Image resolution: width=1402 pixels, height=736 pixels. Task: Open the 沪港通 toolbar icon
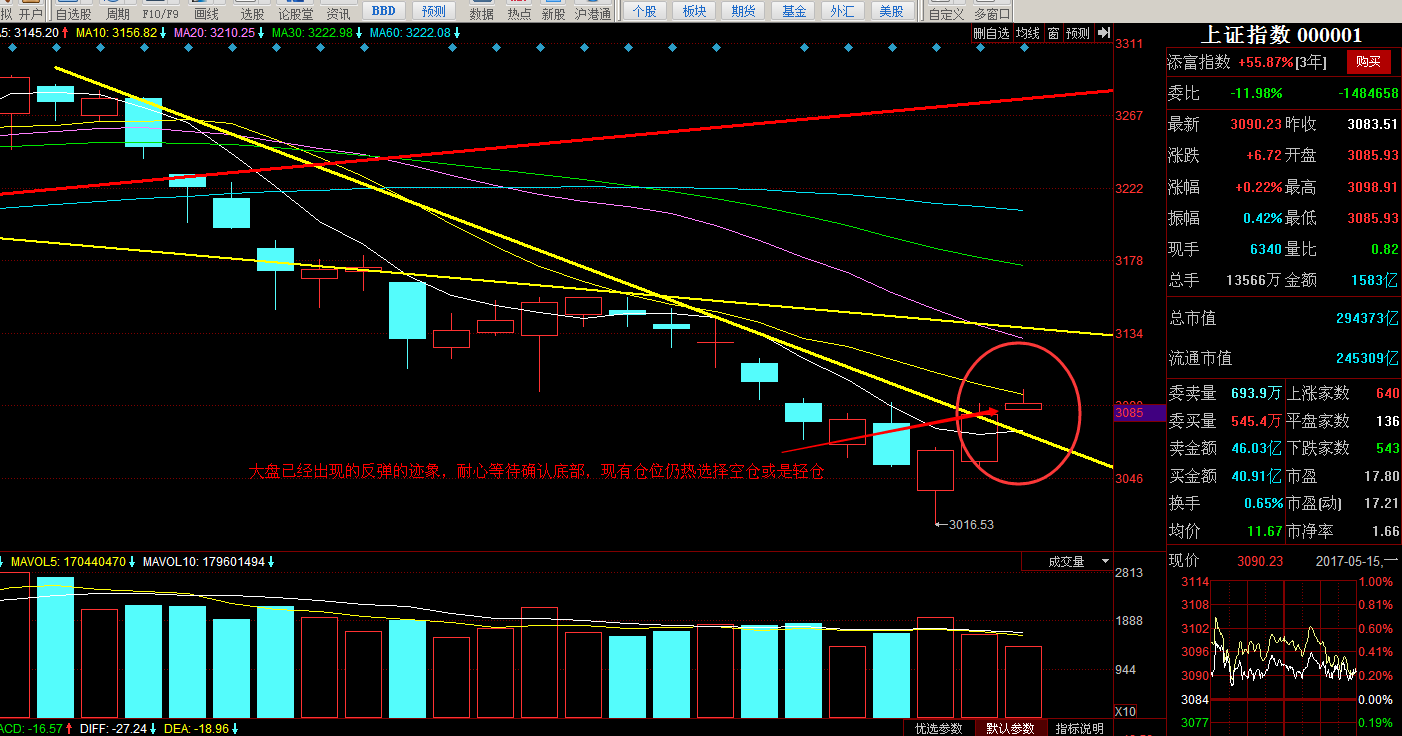[x=593, y=12]
